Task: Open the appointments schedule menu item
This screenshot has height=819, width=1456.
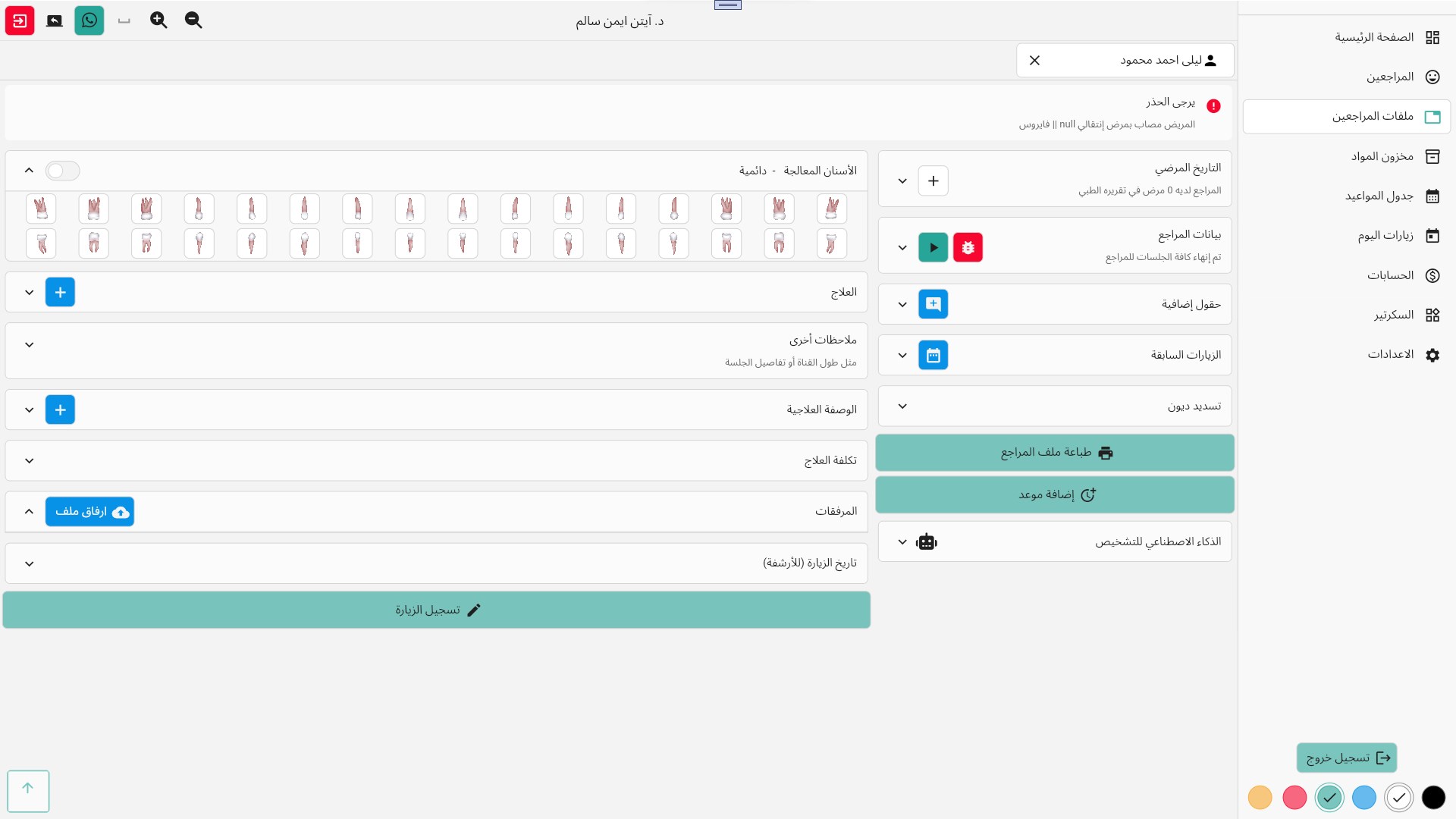Action: [1379, 196]
